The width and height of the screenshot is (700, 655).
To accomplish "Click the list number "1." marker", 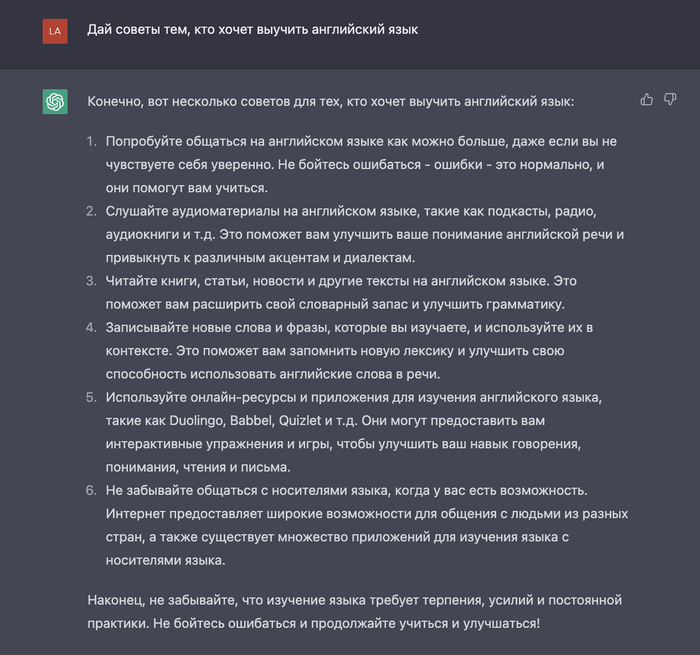I will (x=91, y=142).
